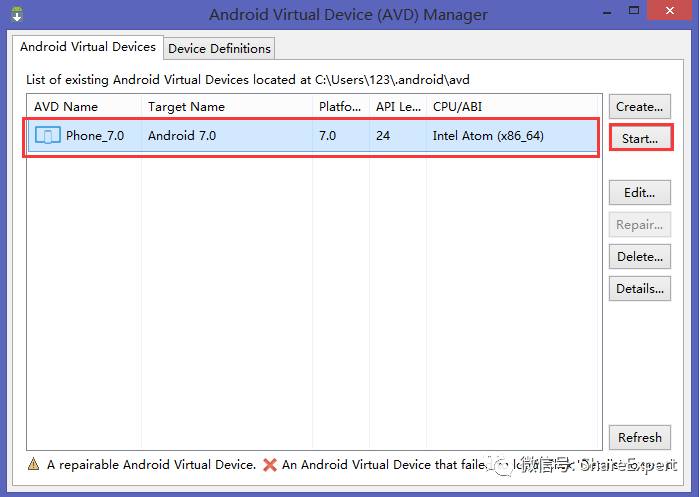Screen dimensions: 699x497
Task: Open the Create... AVD dialog
Action: (x=639, y=107)
